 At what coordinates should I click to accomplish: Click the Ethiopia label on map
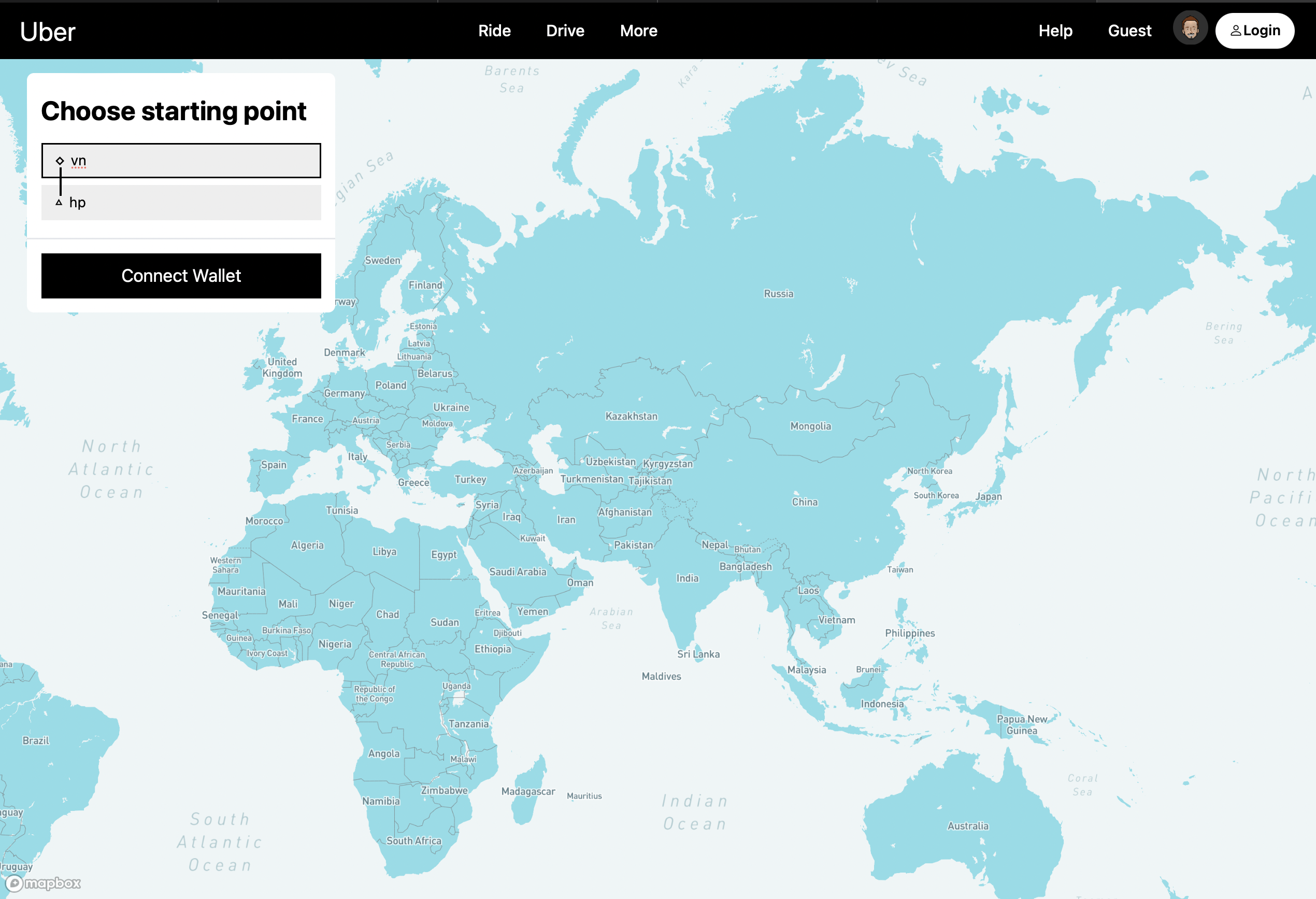coord(493,649)
